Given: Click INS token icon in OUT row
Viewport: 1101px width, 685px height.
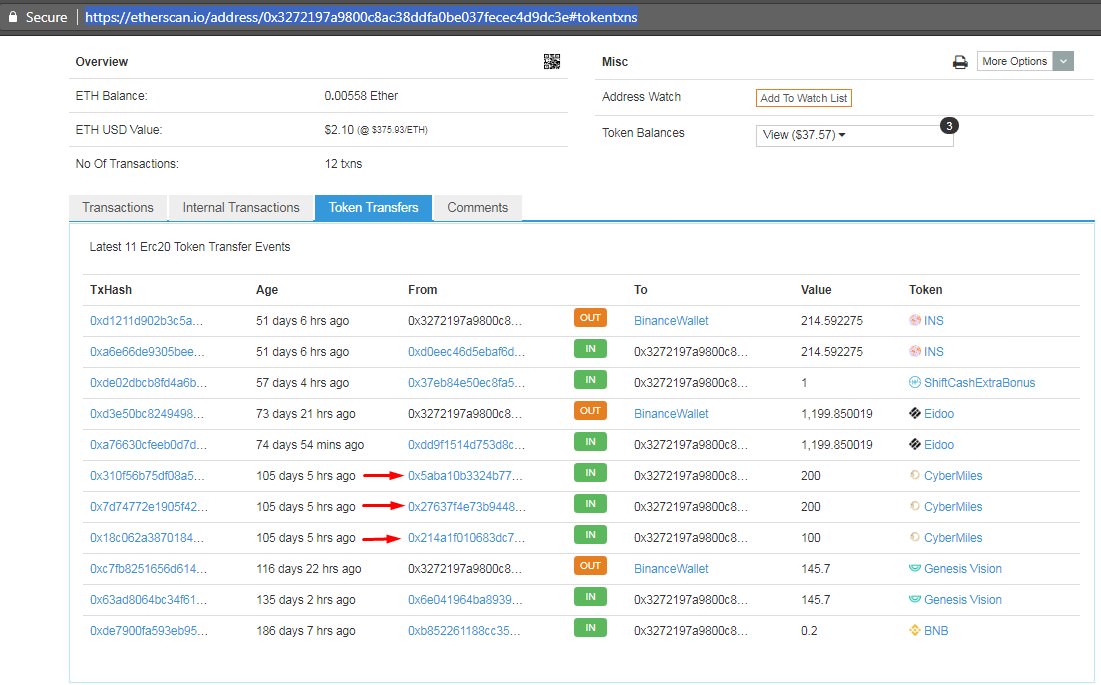Looking at the screenshot, I should pos(915,320).
